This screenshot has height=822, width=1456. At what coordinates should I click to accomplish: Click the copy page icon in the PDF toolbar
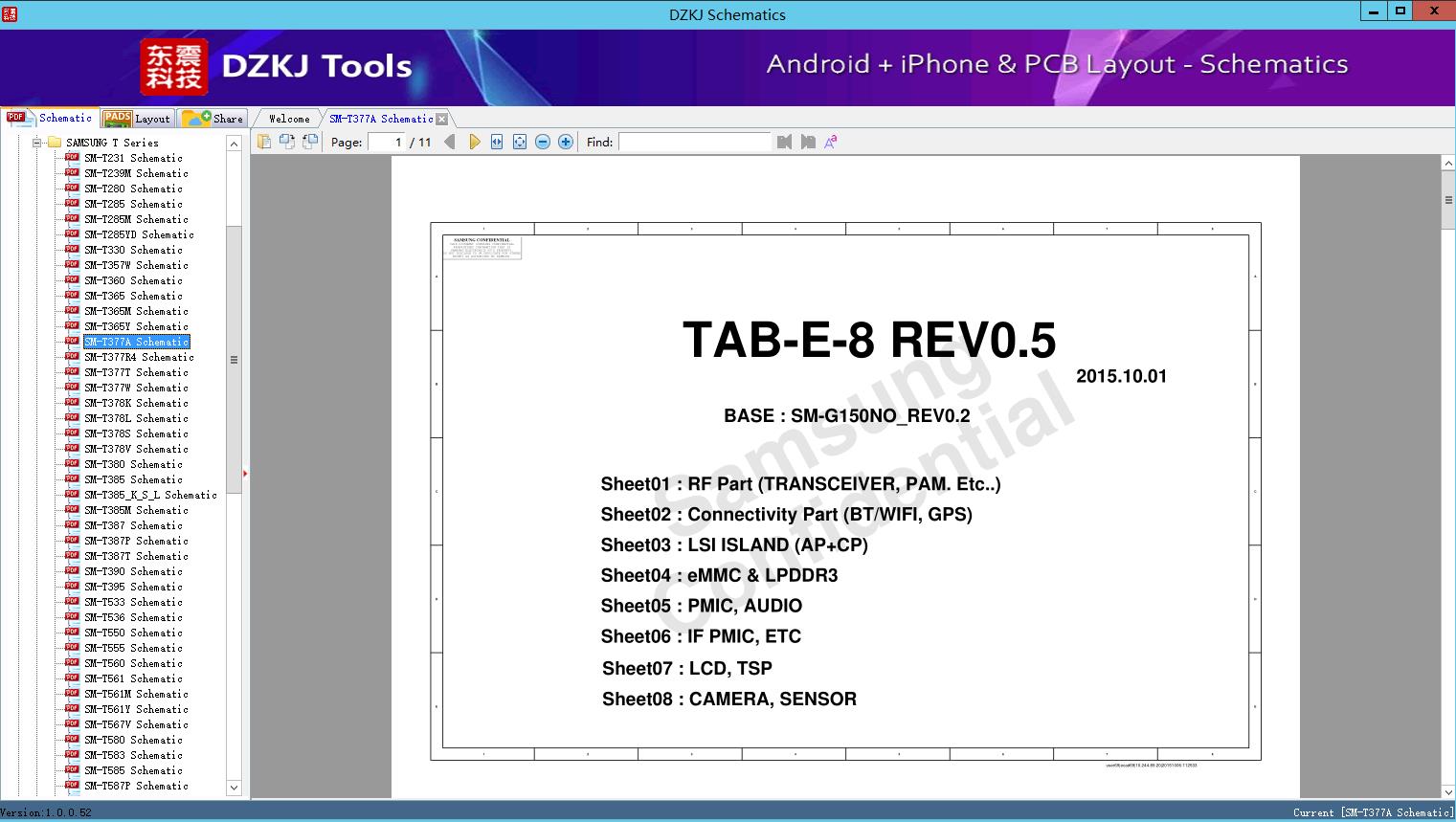[263, 142]
